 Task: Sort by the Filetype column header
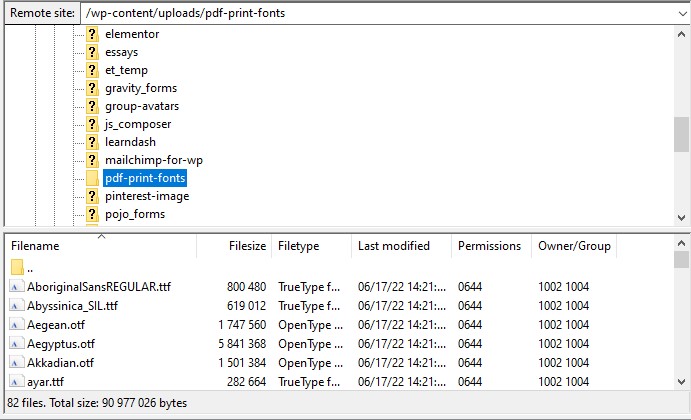pos(312,246)
